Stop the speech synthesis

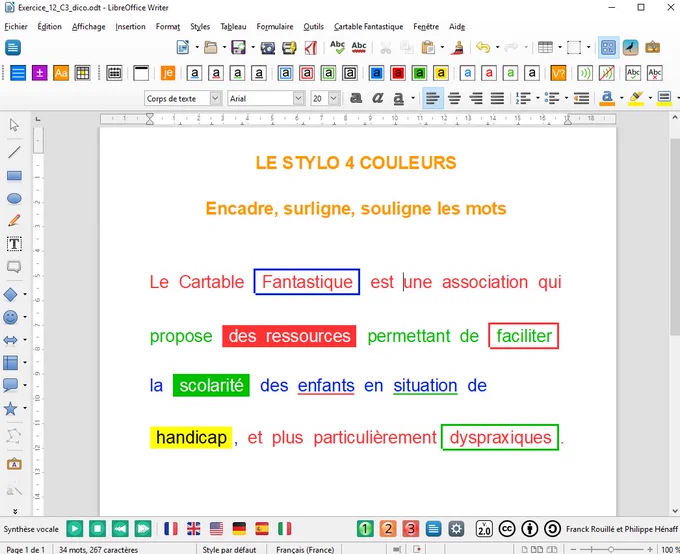pyautogui.click(x=98, y=528)
